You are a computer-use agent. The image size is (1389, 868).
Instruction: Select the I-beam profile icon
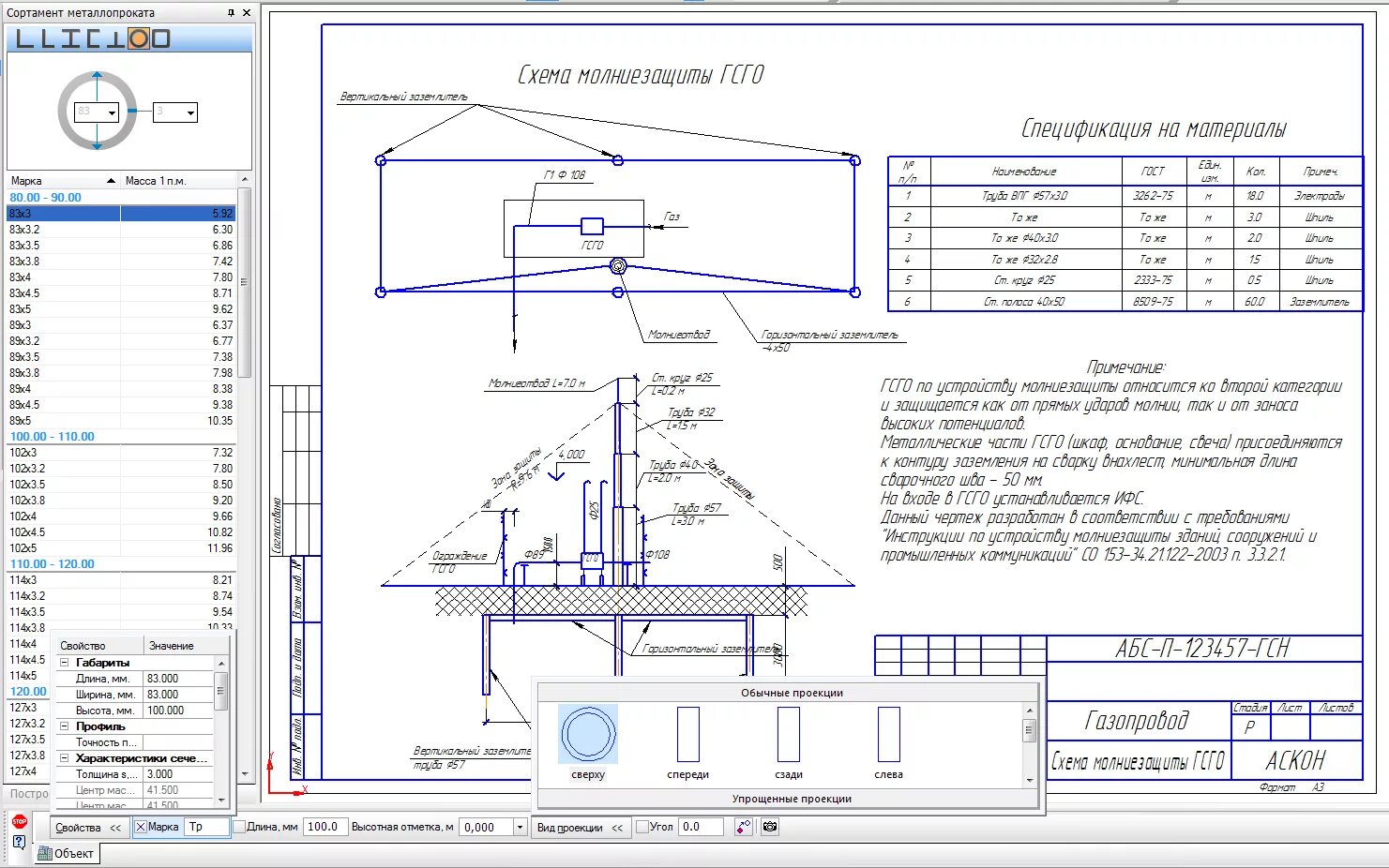(71, 38)
